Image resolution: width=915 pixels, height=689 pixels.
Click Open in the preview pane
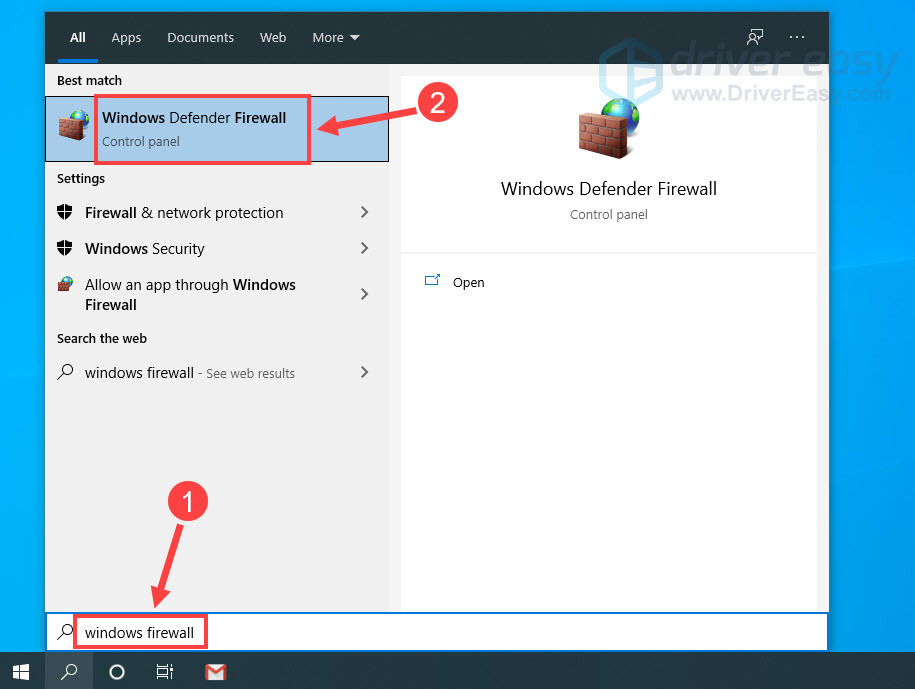[x=468, y=282]
